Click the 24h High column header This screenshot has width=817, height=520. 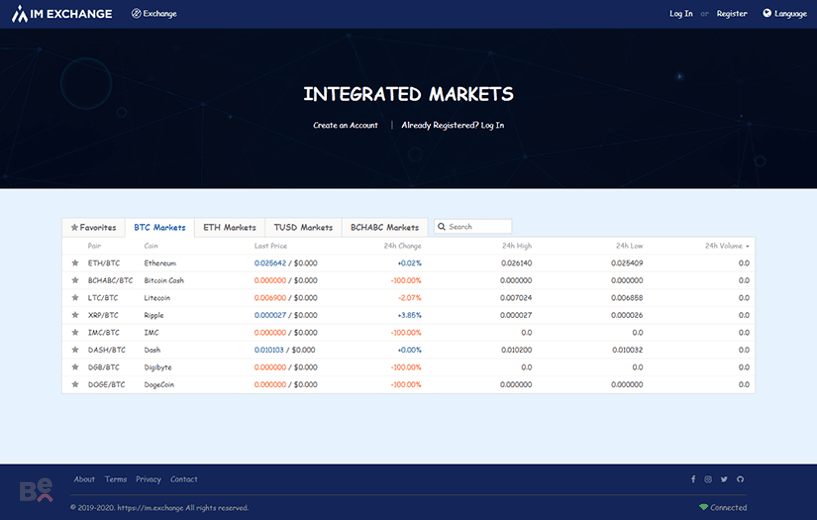coord(517,246)
